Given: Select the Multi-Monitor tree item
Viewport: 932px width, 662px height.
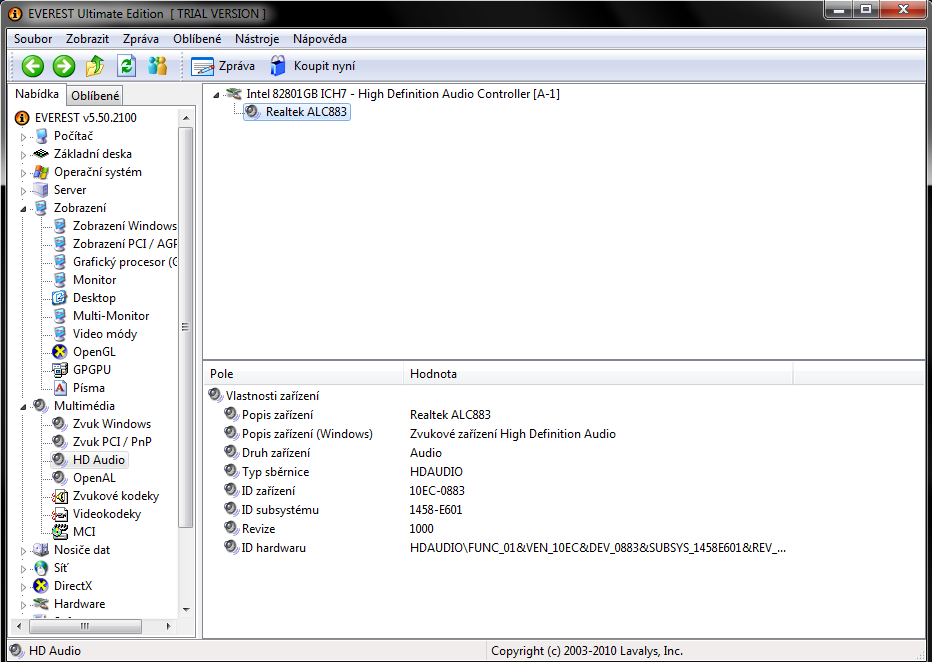Looking at the screenshot, I should tap(111, 316).
